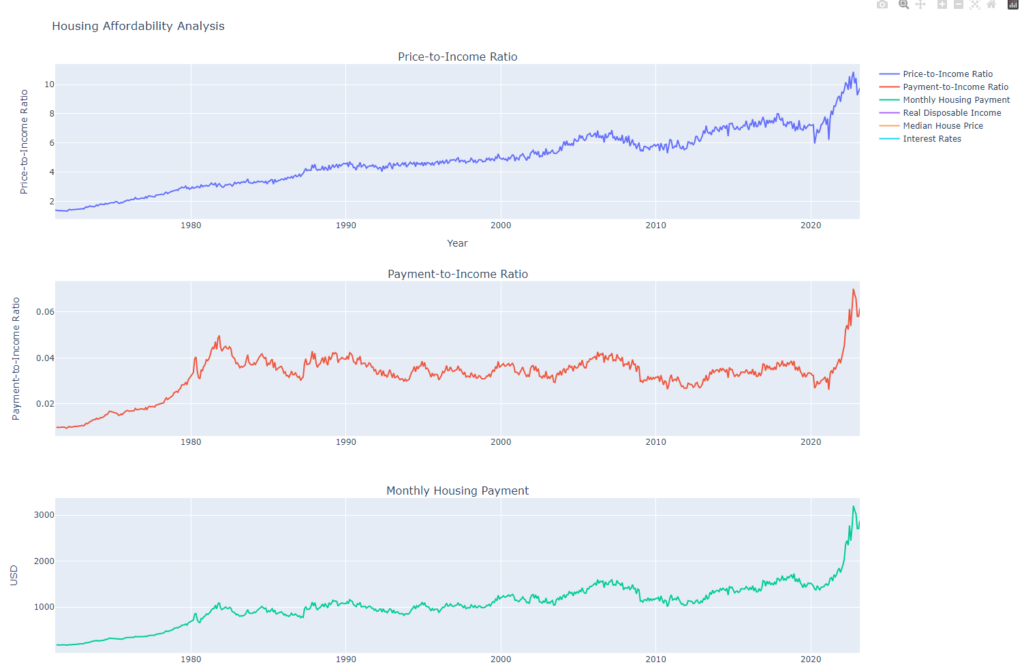Hide Price-to-Income Ratio trace via legend
1024x669 pixels.
947,74
